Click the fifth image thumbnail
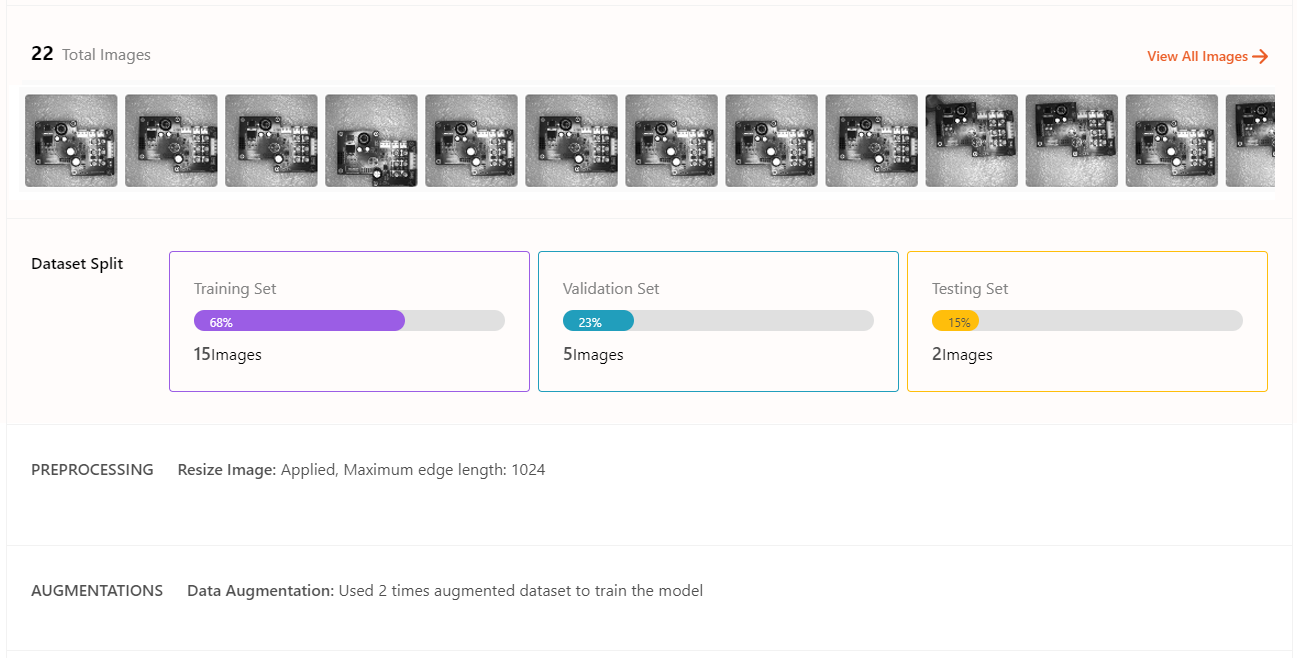The width and height of the screenshot is (1297, 658). pyautogui.click(x=471, y=141)
